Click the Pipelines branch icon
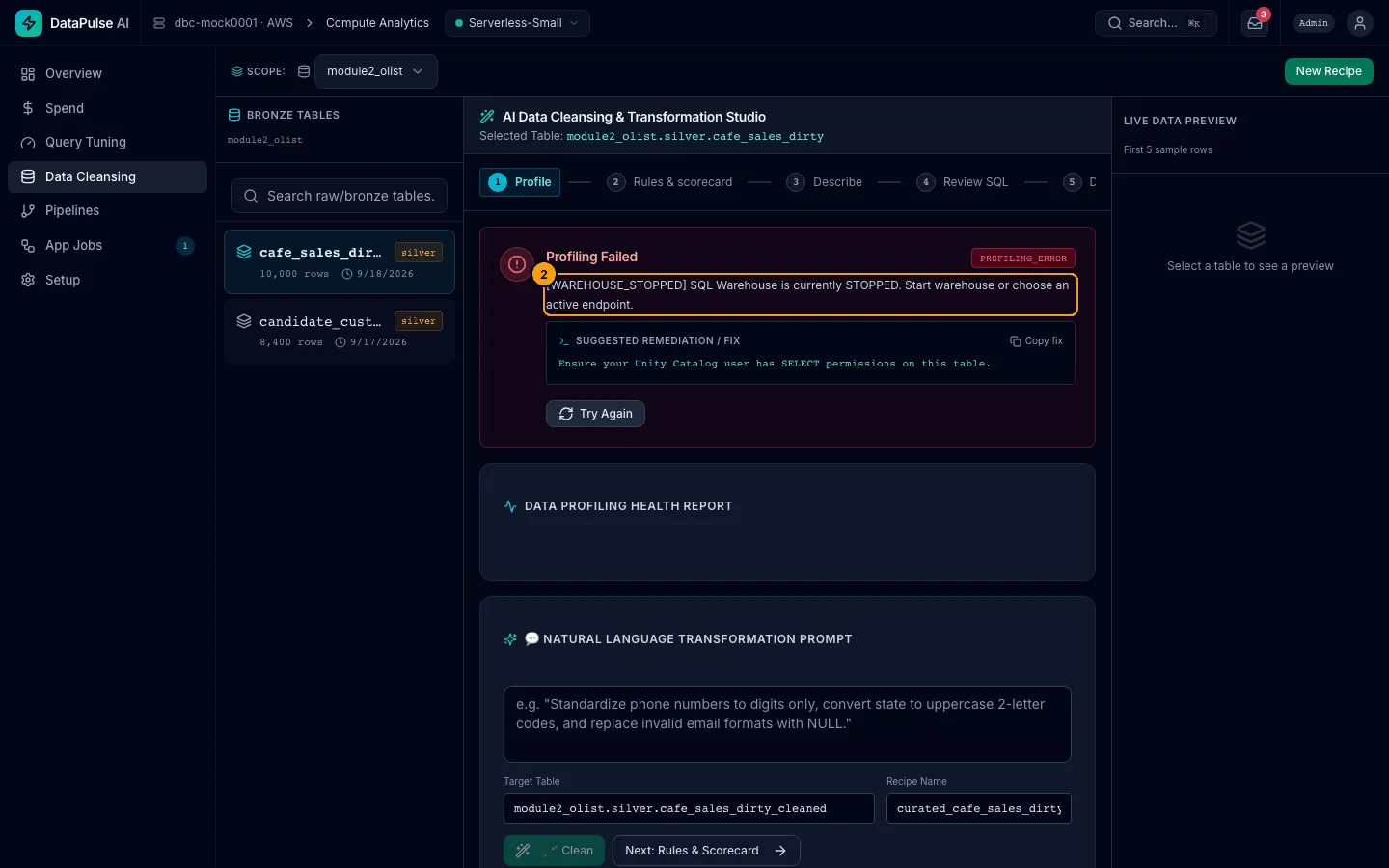 coord(28,211)
